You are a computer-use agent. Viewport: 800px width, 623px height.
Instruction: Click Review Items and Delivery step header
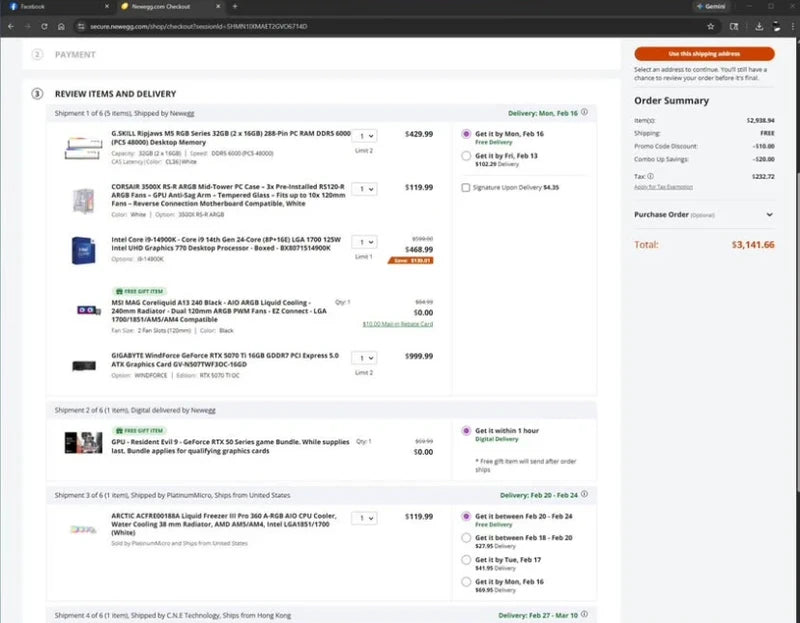click(115, 94)
